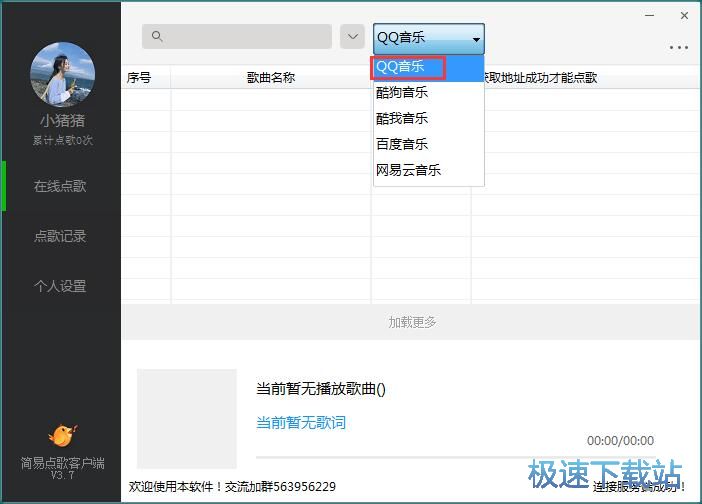
Task: Minimize the song request window
Action: pos(650,16)
